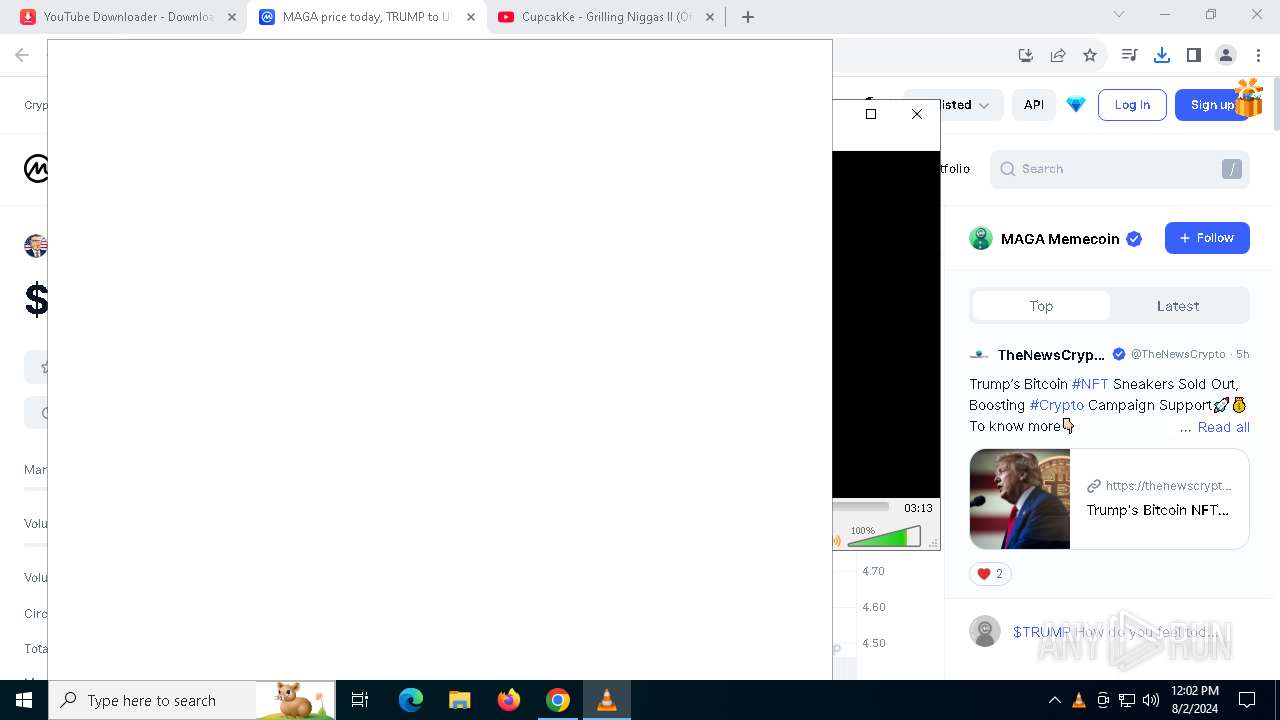Open Task View on taskbar

[x=360, y=700]
